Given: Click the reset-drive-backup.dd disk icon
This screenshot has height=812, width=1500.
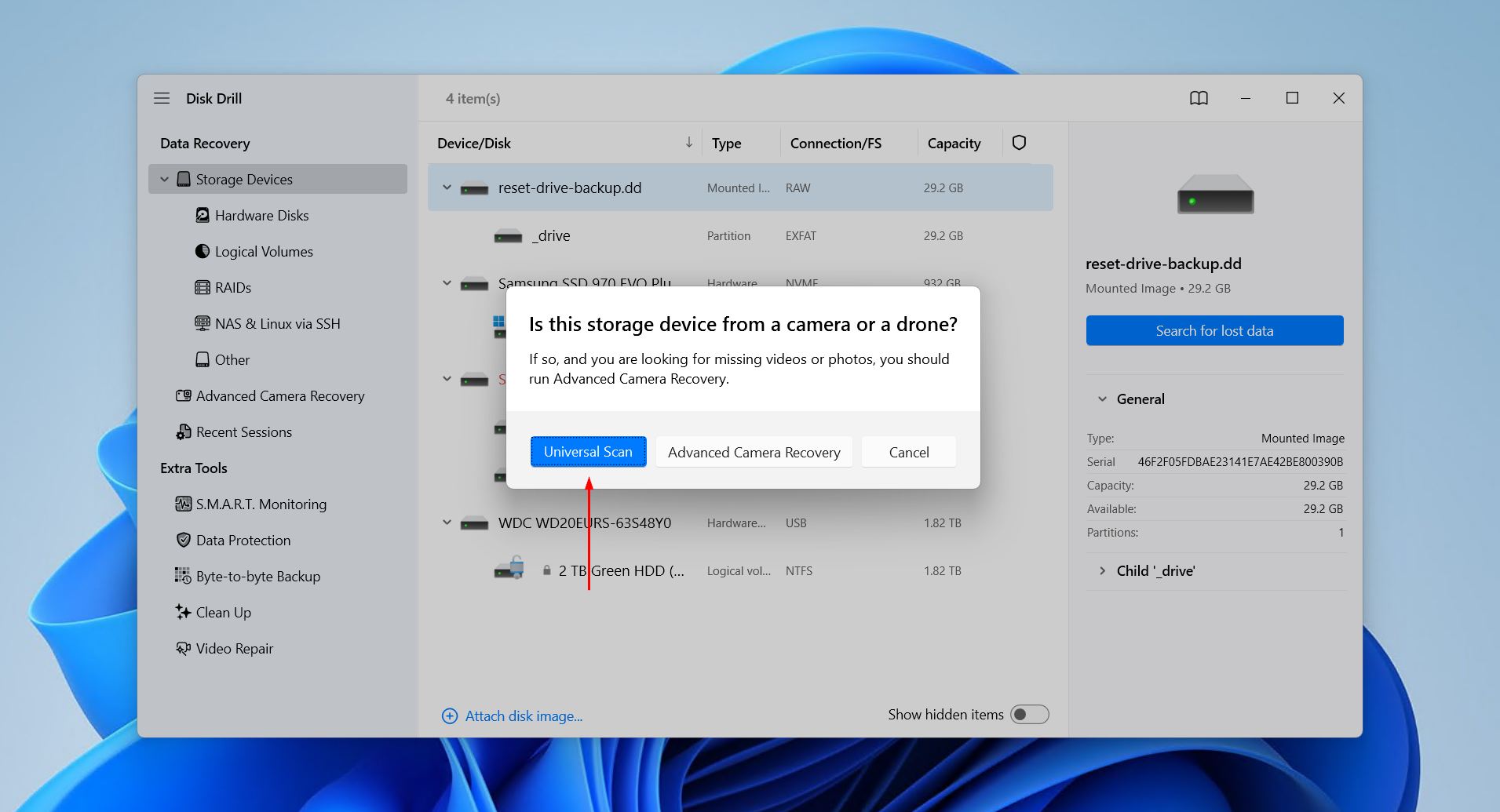Looking at the screenshot, I should 474,188.
